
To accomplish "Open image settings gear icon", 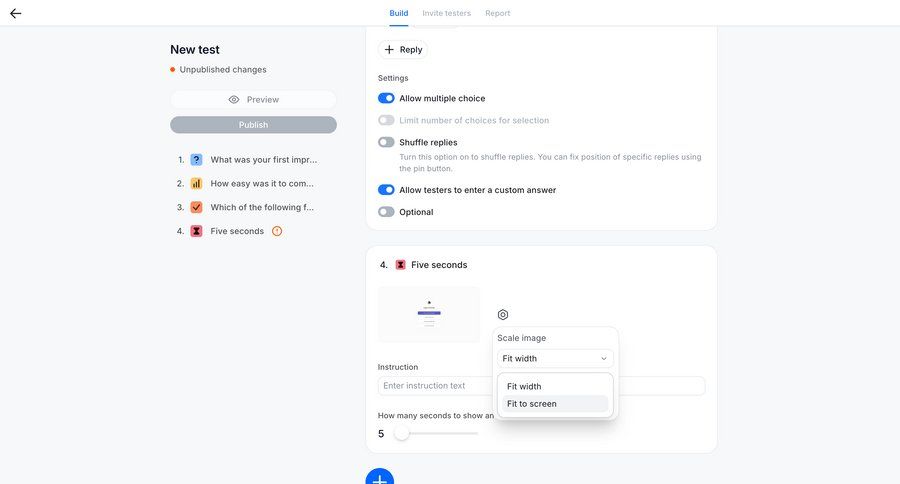I will click(x=503, y=314).
